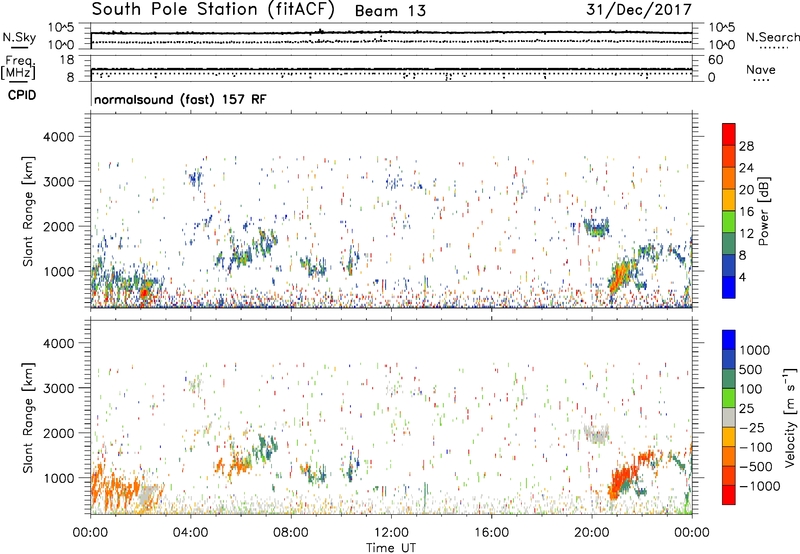Click 'Slant Range [km]' label of velocity panel
The width and height of the screenshot is (800, 554).
tap(28, 418)
